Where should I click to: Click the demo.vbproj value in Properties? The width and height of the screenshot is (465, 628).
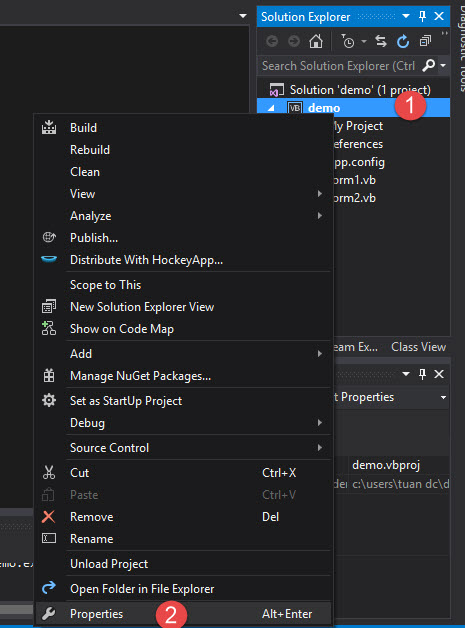point(386,465)
